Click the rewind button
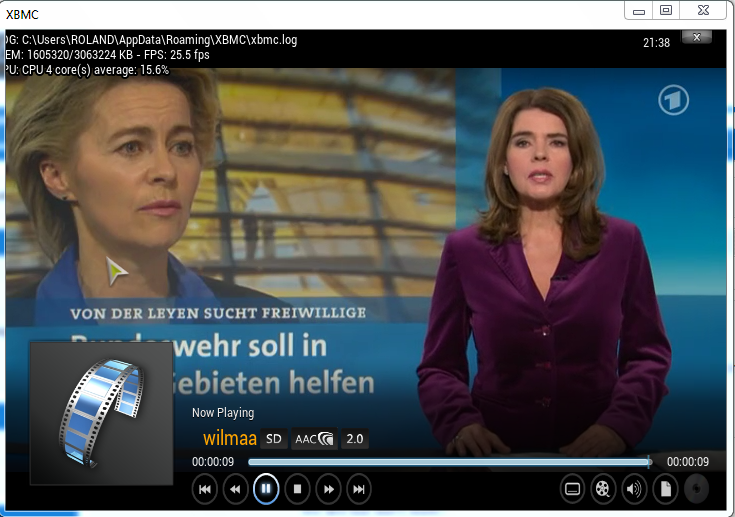This screenshot has height=517, width=735. (x=235, y=489)
